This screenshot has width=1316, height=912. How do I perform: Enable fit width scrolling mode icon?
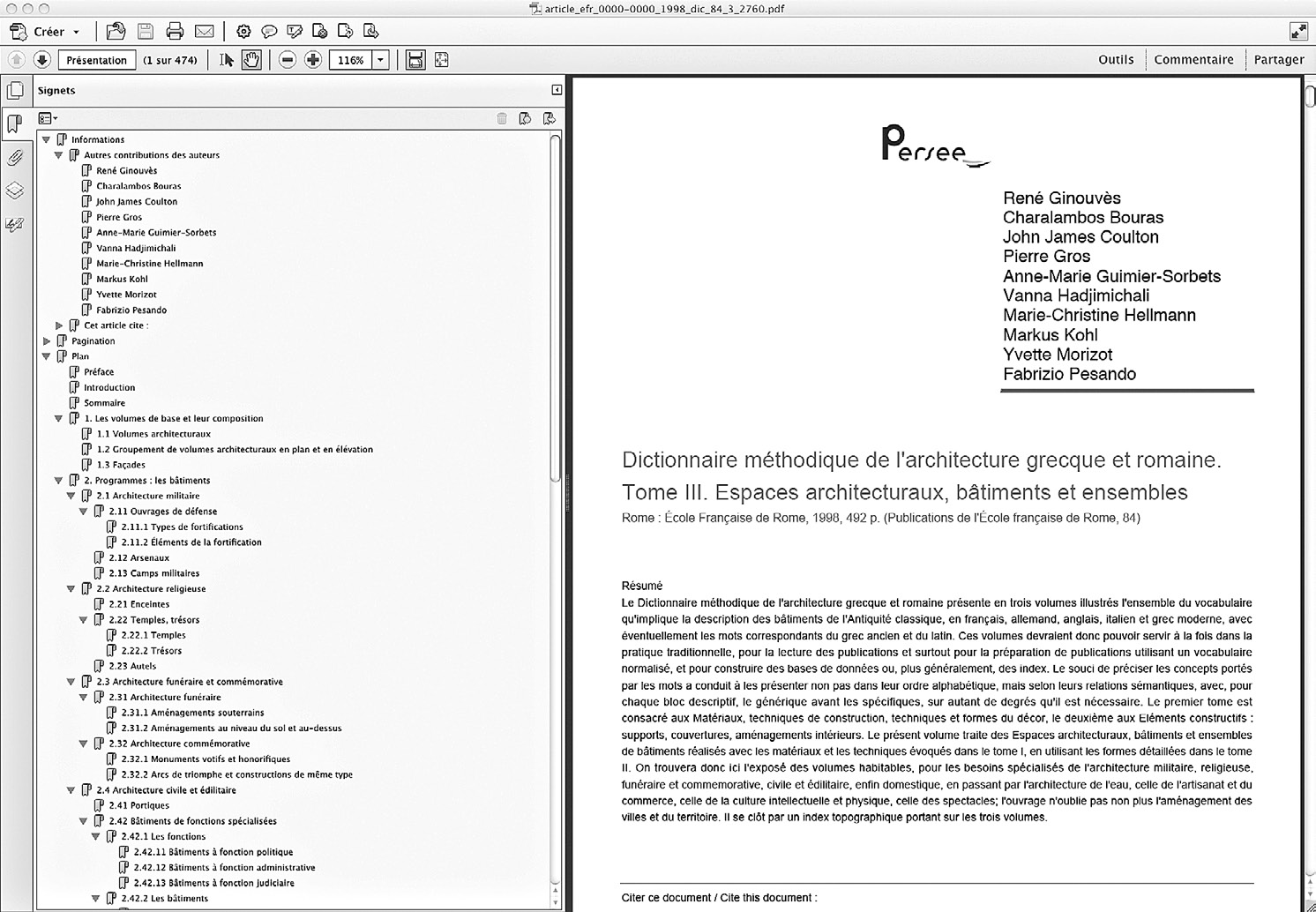415,60
